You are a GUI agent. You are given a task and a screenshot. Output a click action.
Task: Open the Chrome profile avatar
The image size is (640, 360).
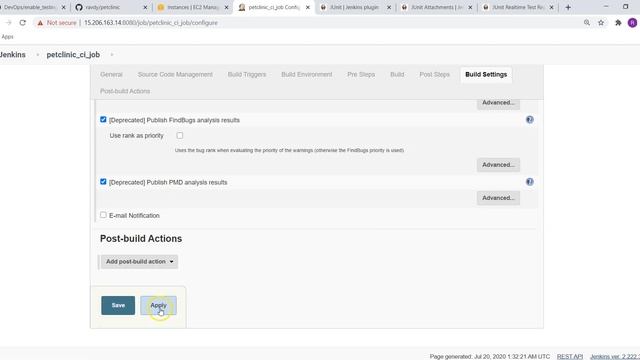(632, 23)
